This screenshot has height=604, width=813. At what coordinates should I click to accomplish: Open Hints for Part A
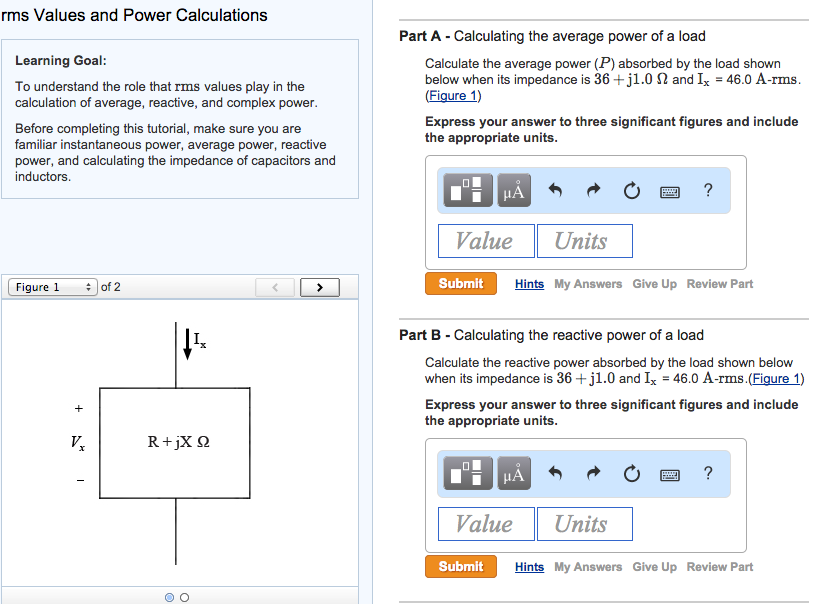[x=529, y=283]
